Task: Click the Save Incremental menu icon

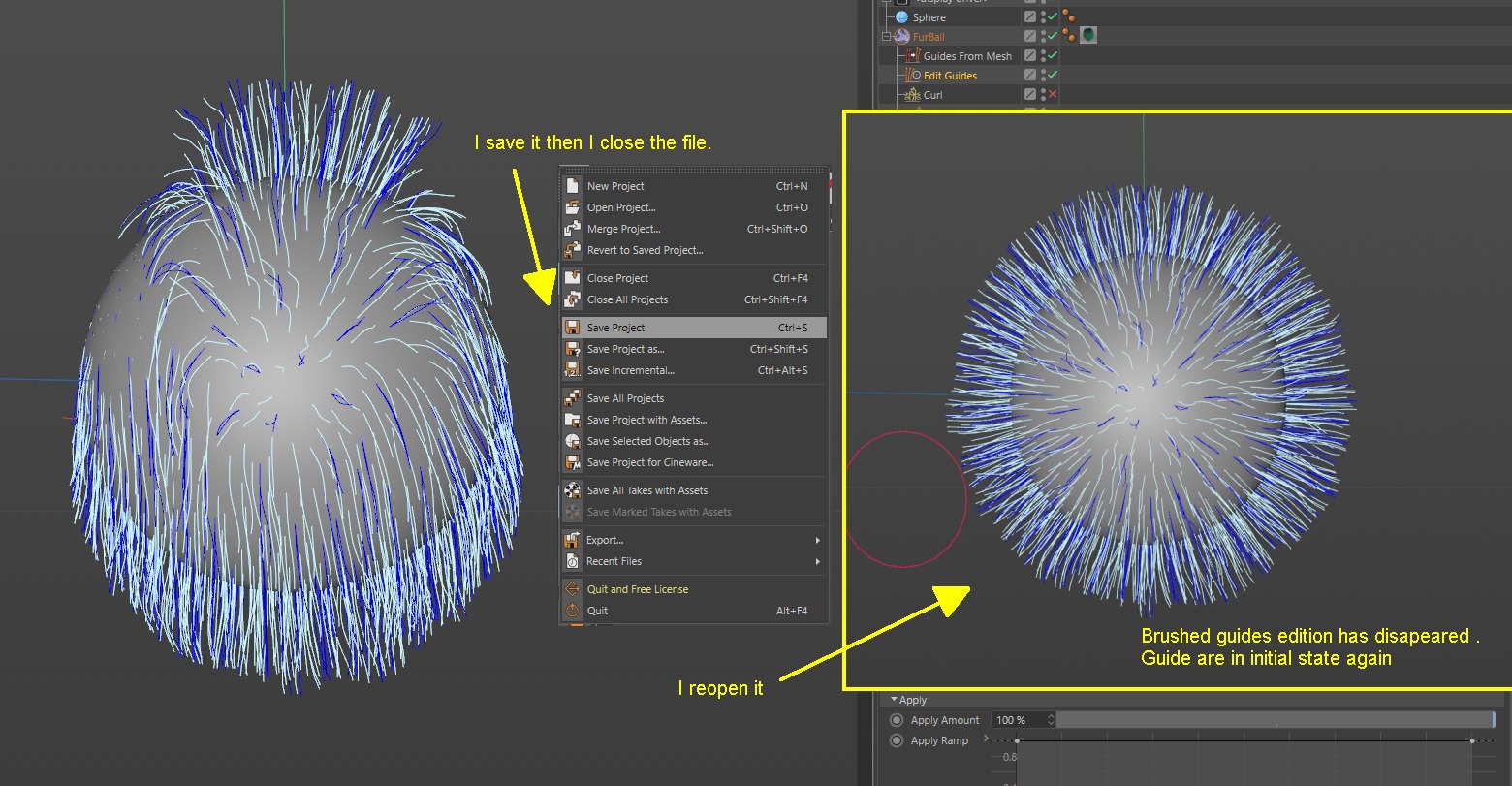Action: (572, 370)
